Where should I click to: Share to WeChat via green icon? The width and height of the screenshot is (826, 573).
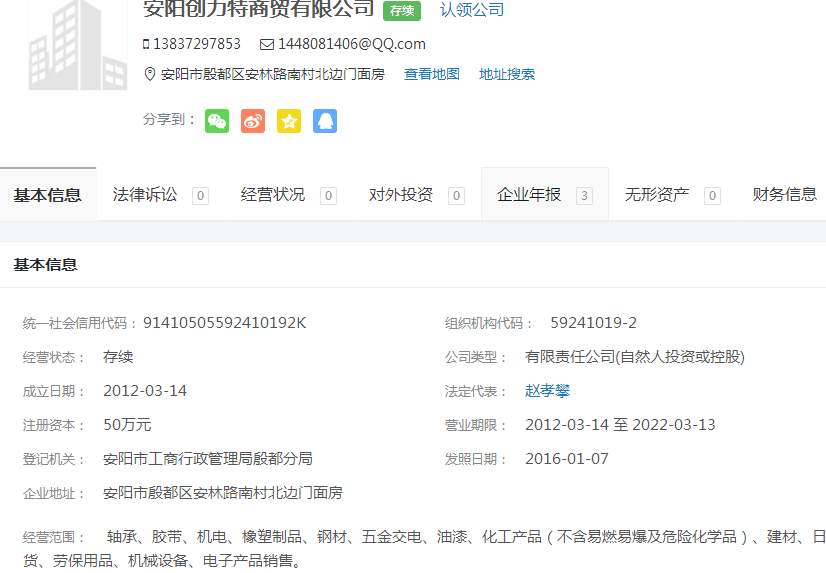click(x=217, y=121)
